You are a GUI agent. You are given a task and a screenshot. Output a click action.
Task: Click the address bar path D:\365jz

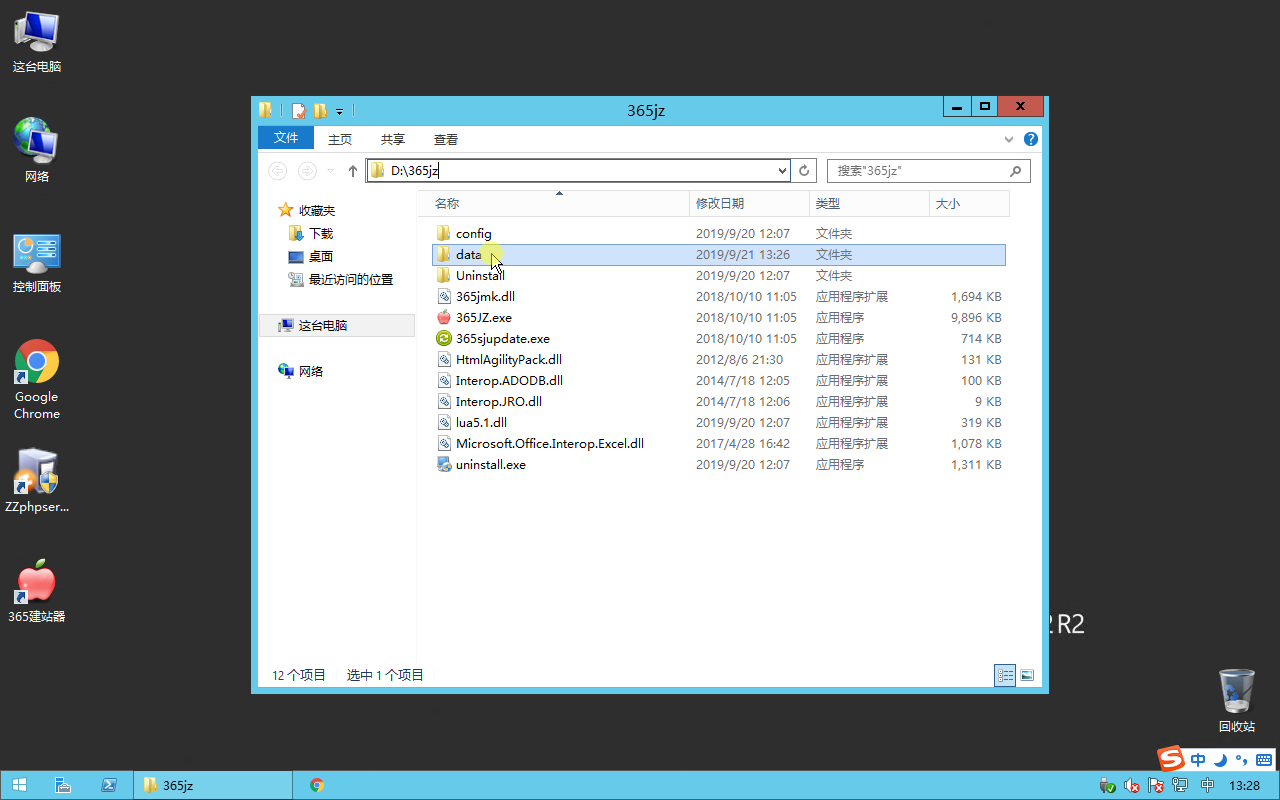[414, 171]
